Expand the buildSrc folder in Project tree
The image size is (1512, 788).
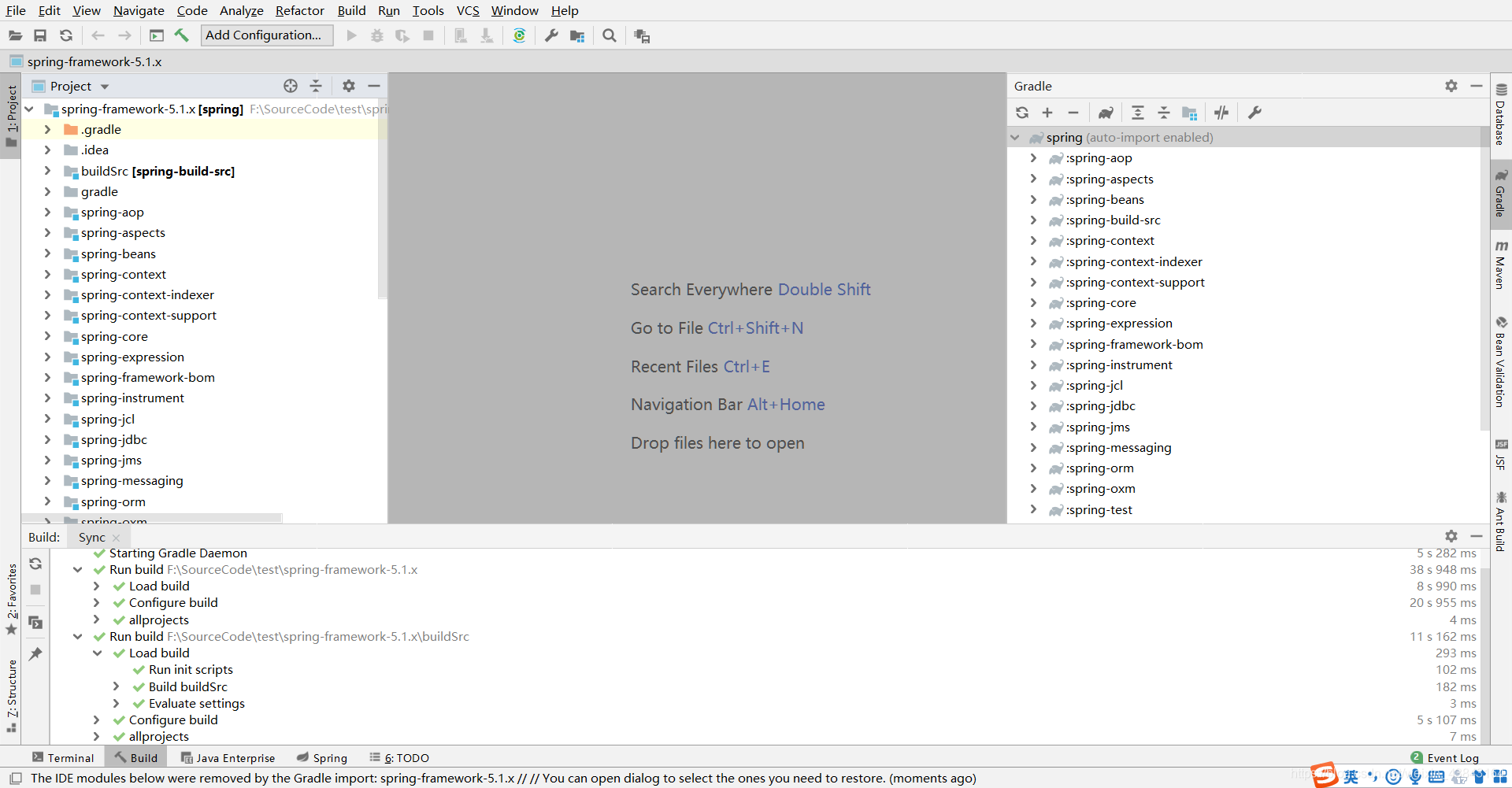47,171
